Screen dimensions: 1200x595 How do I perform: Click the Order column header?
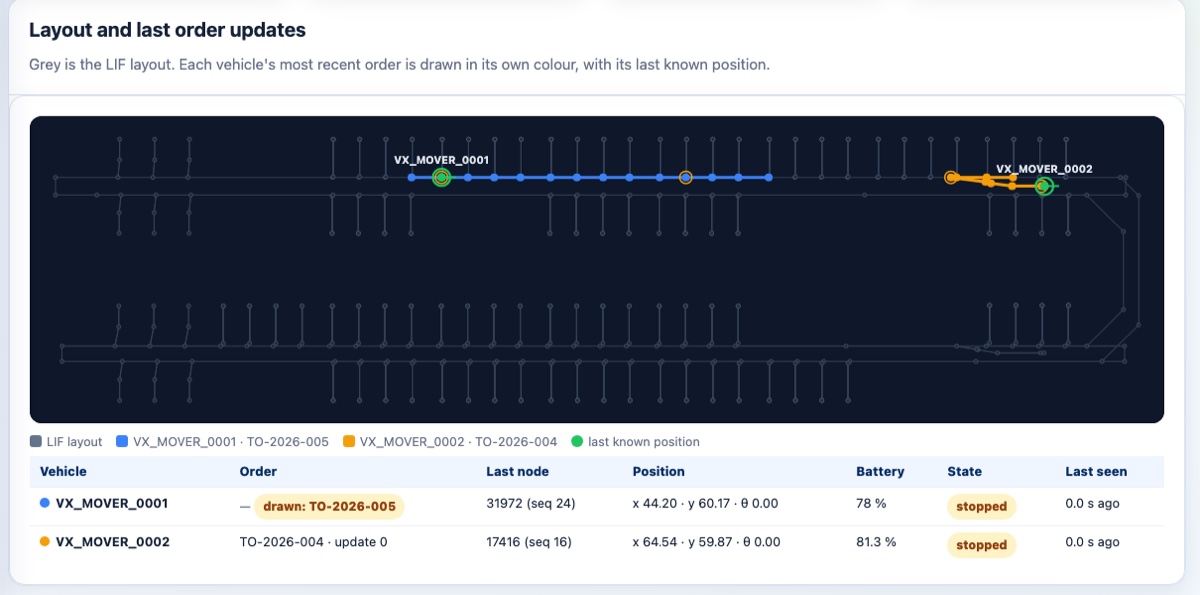258,471
